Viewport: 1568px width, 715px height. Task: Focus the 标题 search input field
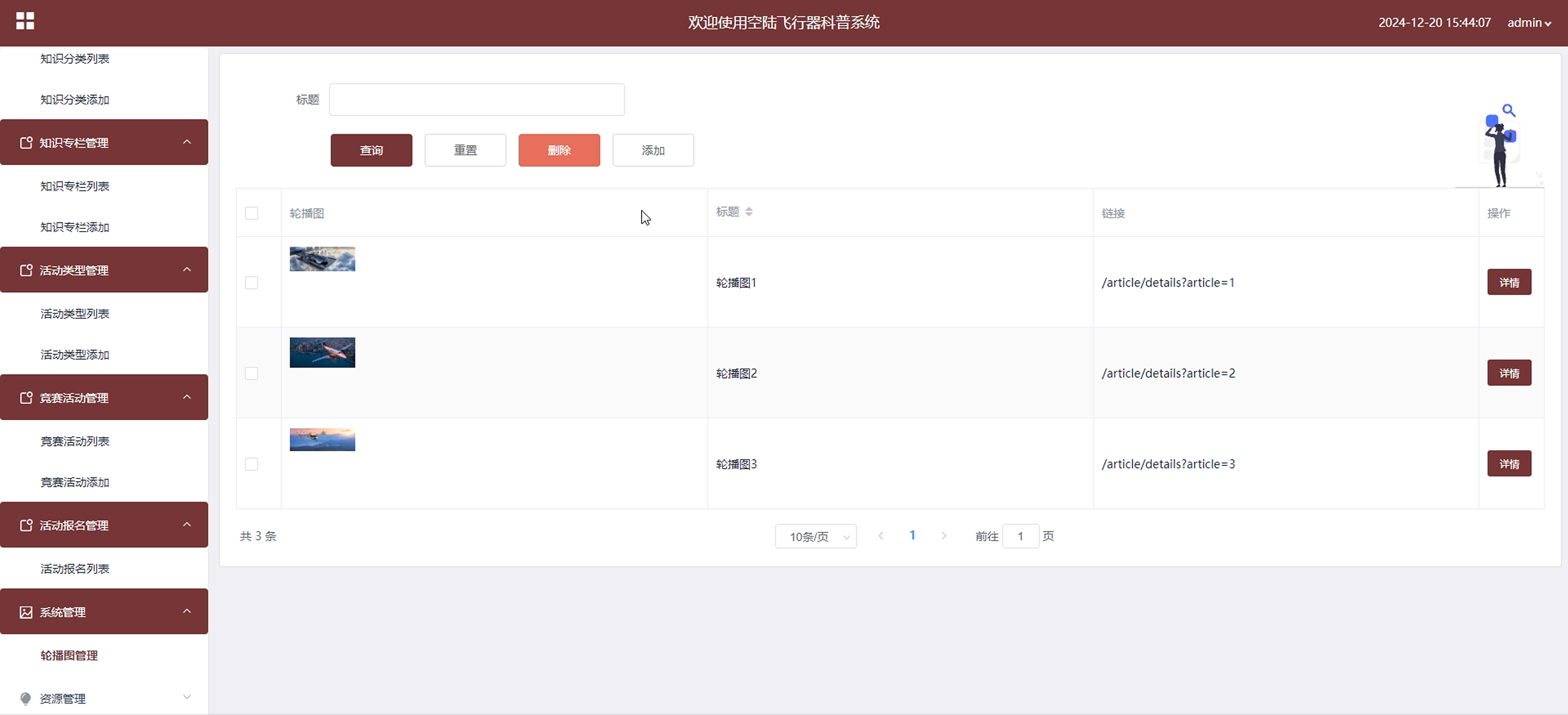476,100
